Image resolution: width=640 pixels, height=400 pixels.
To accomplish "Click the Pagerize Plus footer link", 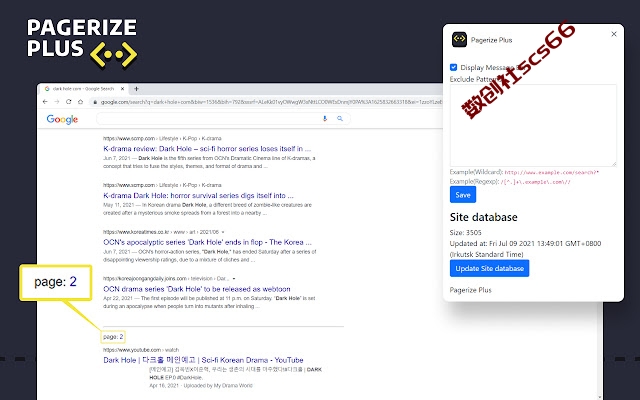I will (x=471, y=290).
